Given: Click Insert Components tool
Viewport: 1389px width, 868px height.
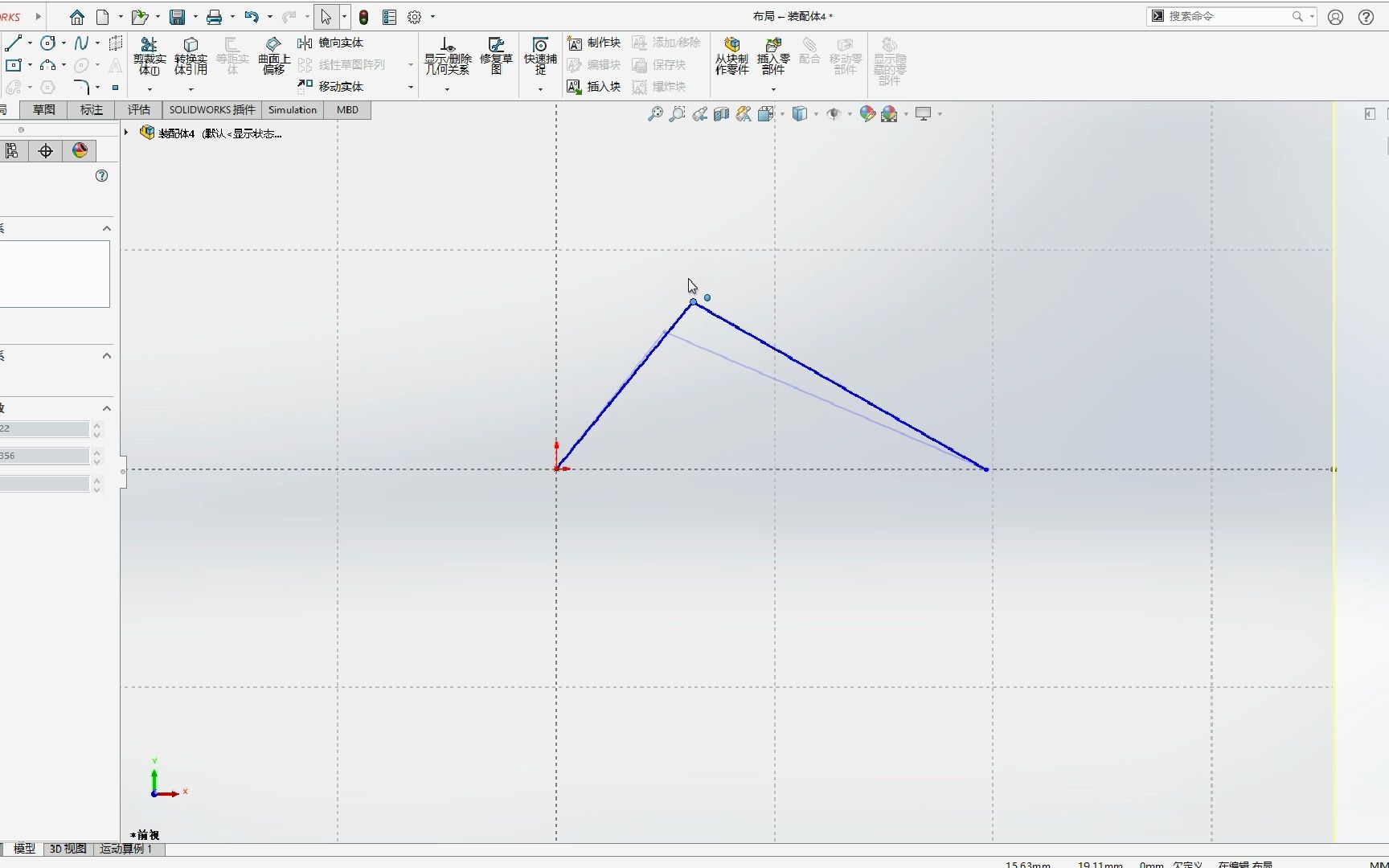Looking at the screenshot, I should [x=773, y=55].
